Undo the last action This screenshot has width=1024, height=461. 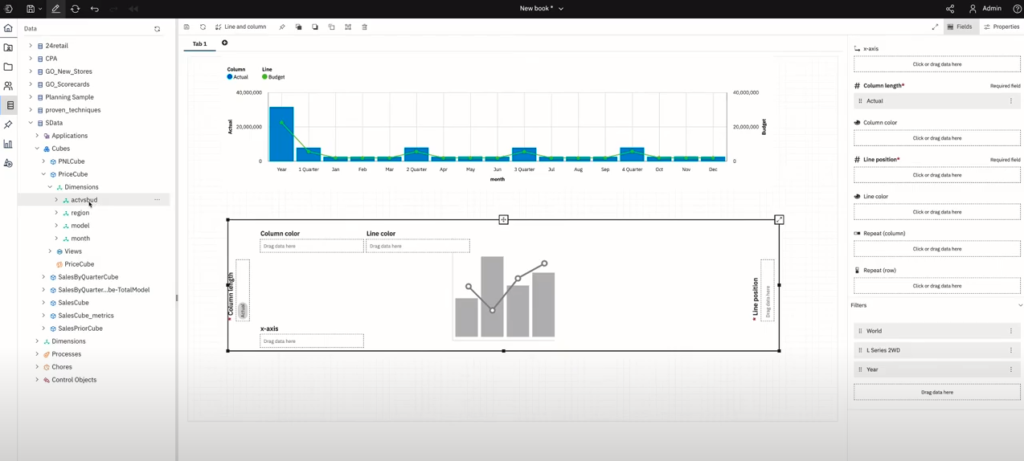pyautogui.click(x=95, y=8)
